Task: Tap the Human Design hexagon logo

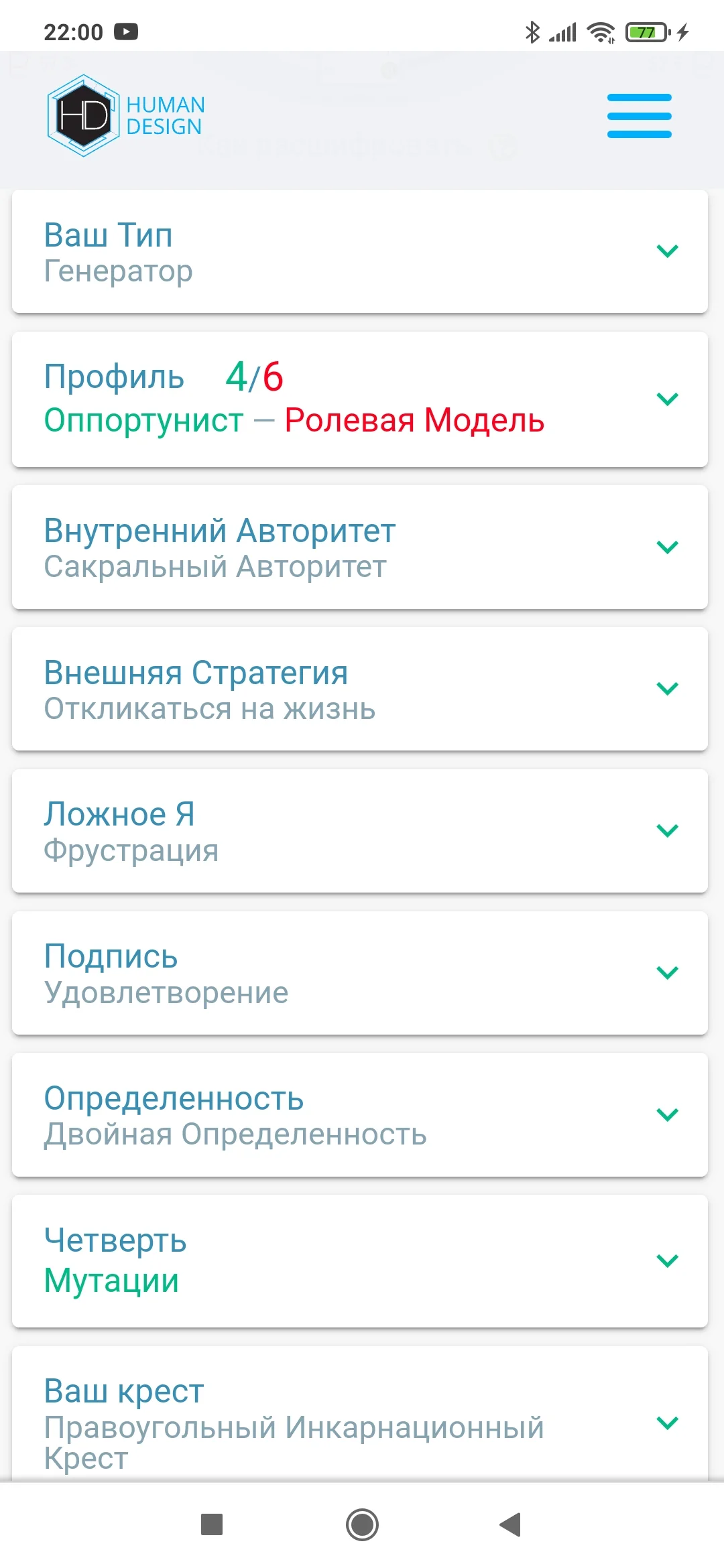Action: coord(83,116)
